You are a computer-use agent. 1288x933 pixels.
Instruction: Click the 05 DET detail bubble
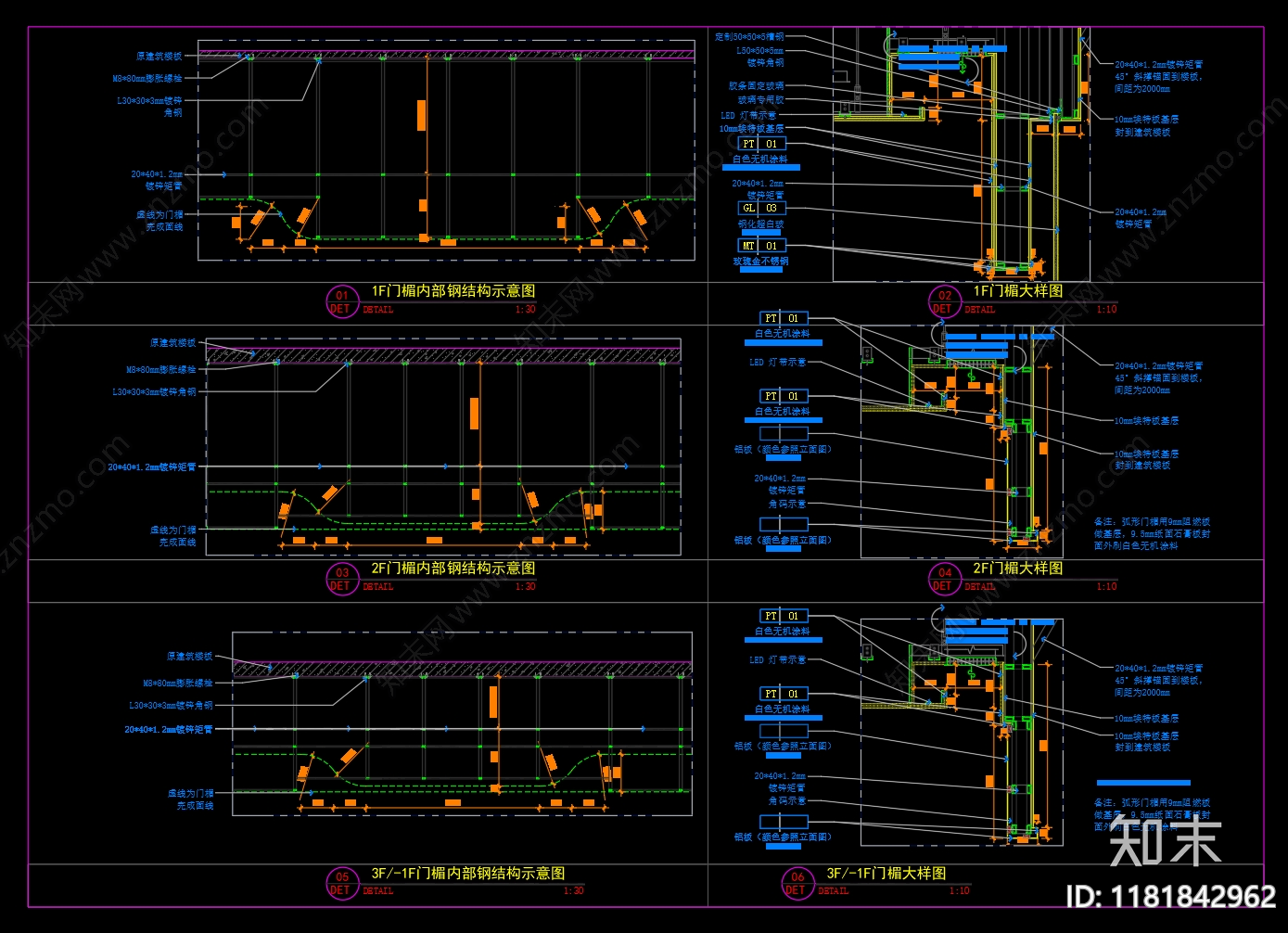pyautogui.click(x=341, y=884)
